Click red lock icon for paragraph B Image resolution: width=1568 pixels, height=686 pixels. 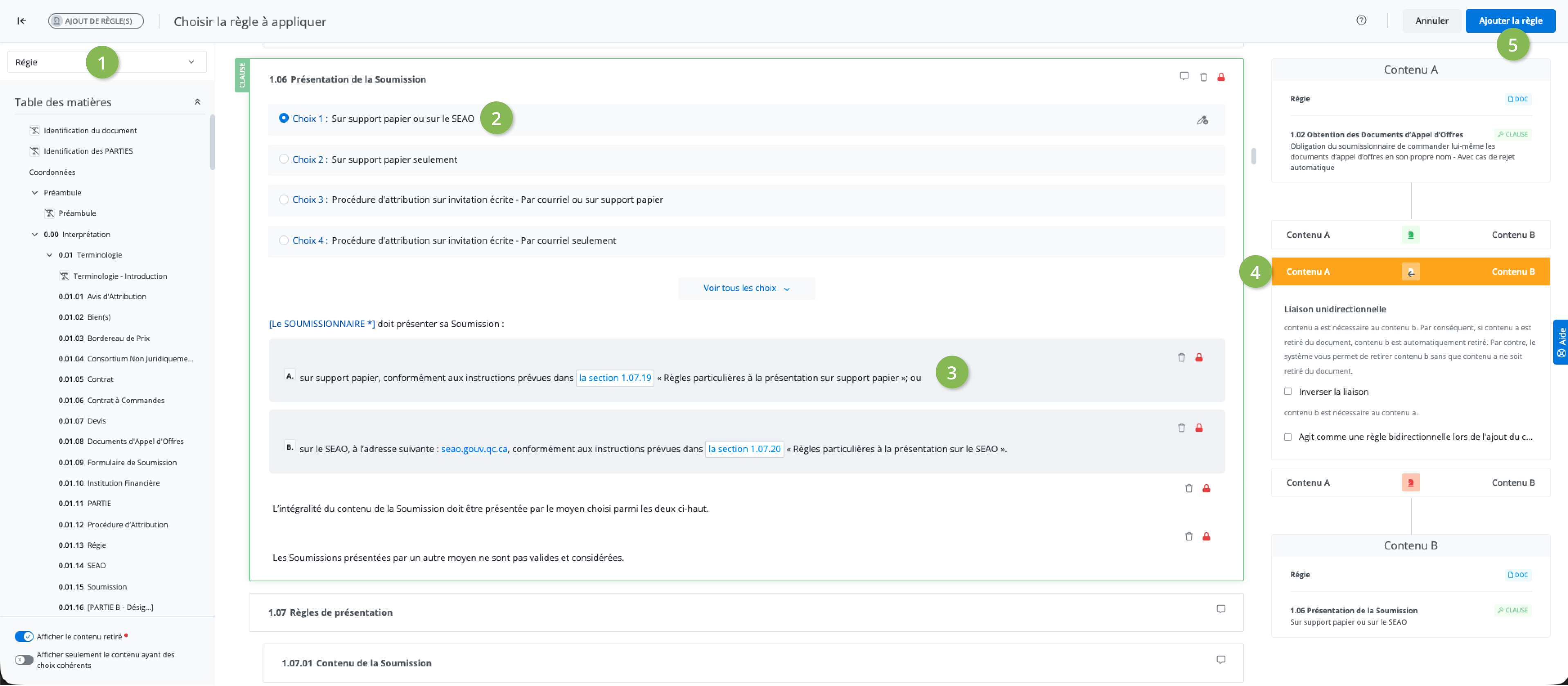(1199, 428)
